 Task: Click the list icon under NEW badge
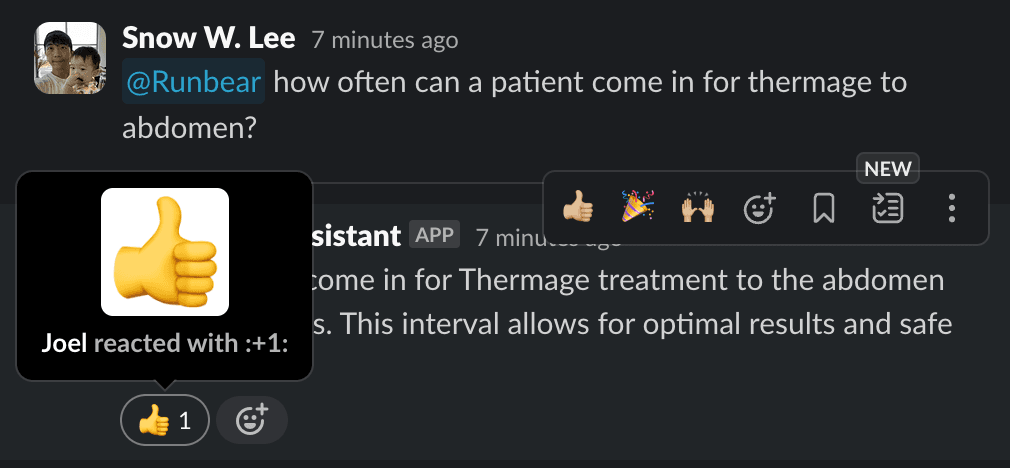tap(888, 208)
